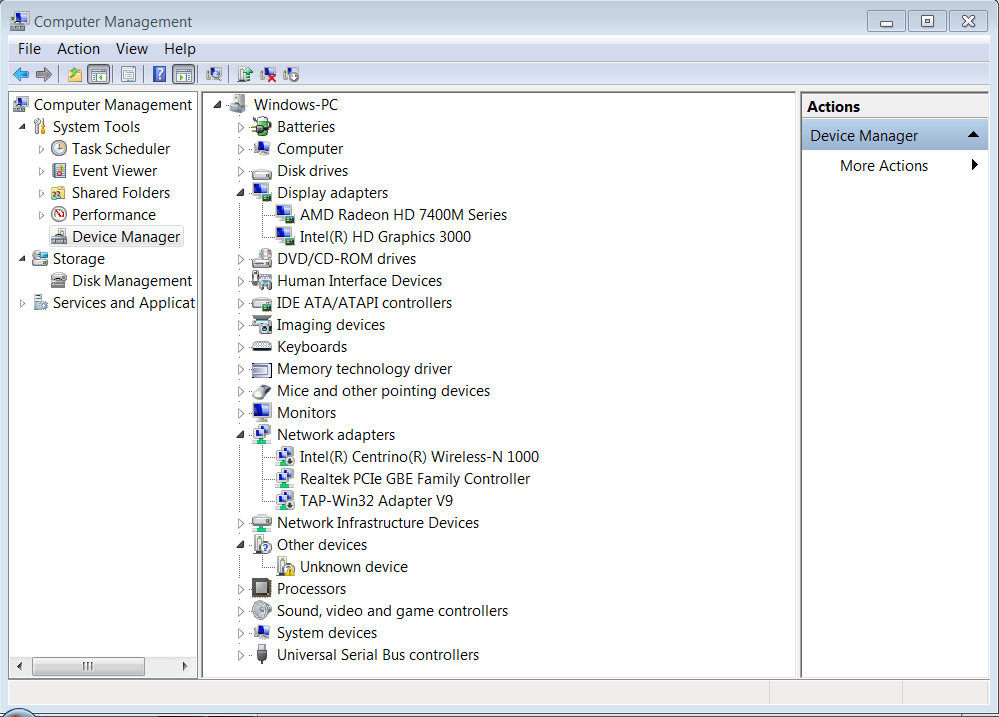This screenshot has height=717, width=999.
Task: Open the Action menu
Action: click(78, 49)
